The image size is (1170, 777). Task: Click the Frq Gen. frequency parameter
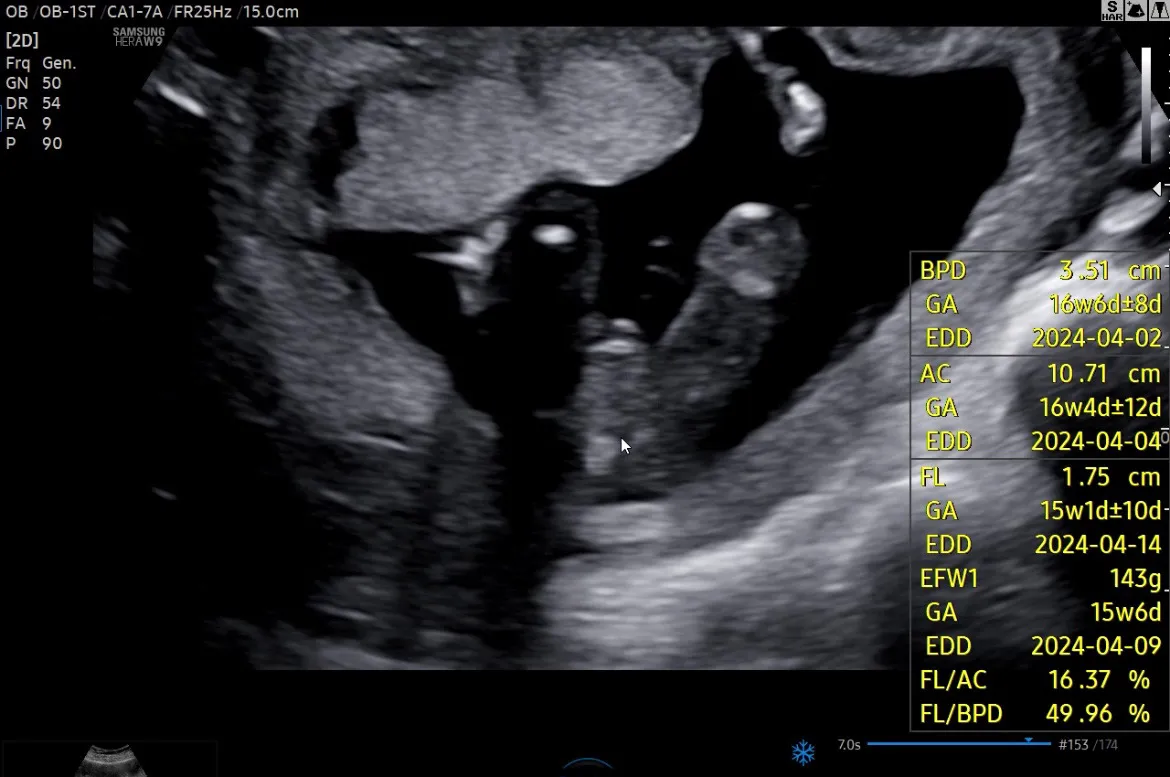[x=41, y=63]
